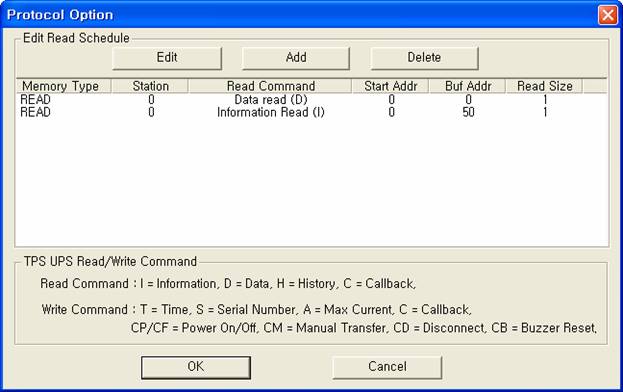
Task: Select the Data read (D) row
Action: click(311, 99)
